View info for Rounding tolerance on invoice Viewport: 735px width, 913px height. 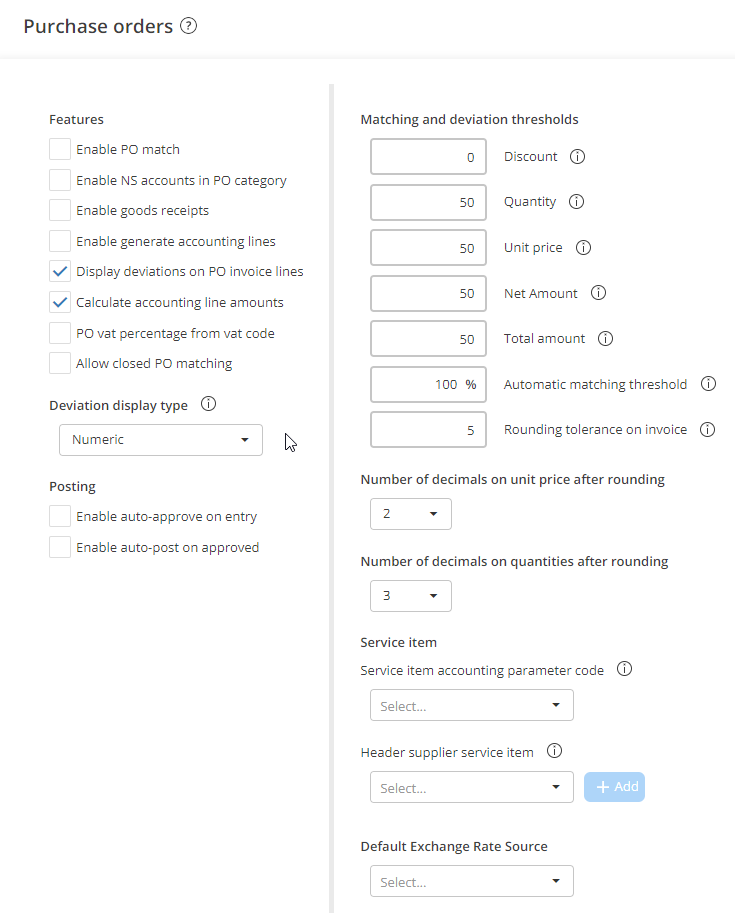pyautogui.click(x=709, y=429)
